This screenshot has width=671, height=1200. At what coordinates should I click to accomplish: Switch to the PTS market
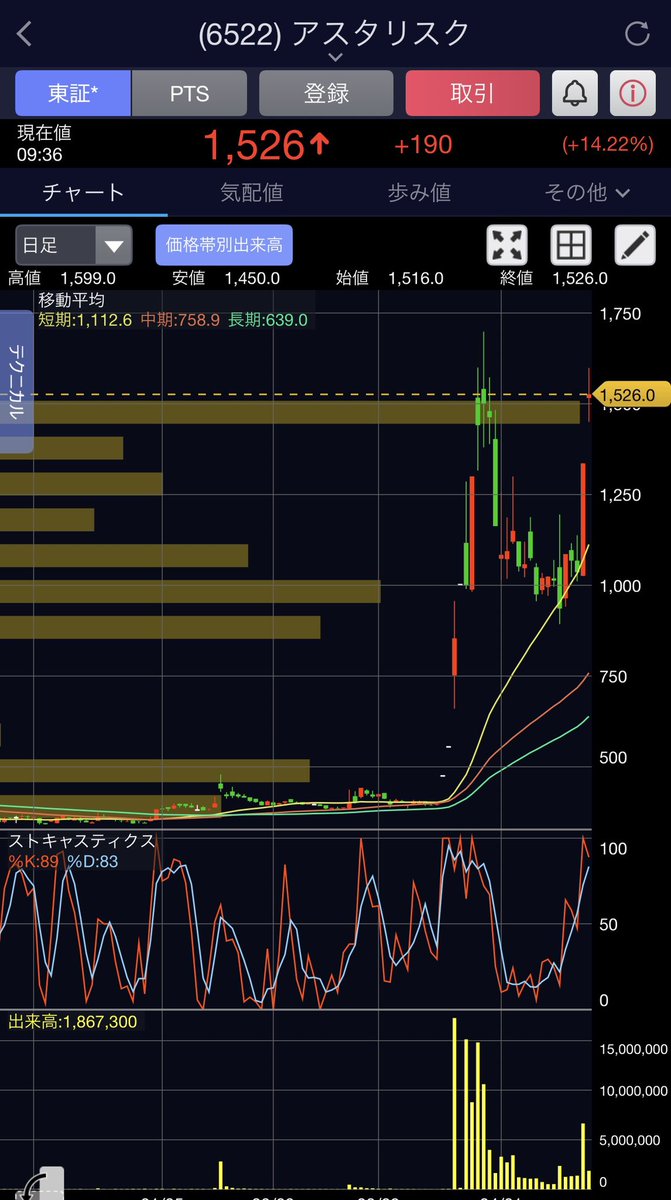coord(189,94)
